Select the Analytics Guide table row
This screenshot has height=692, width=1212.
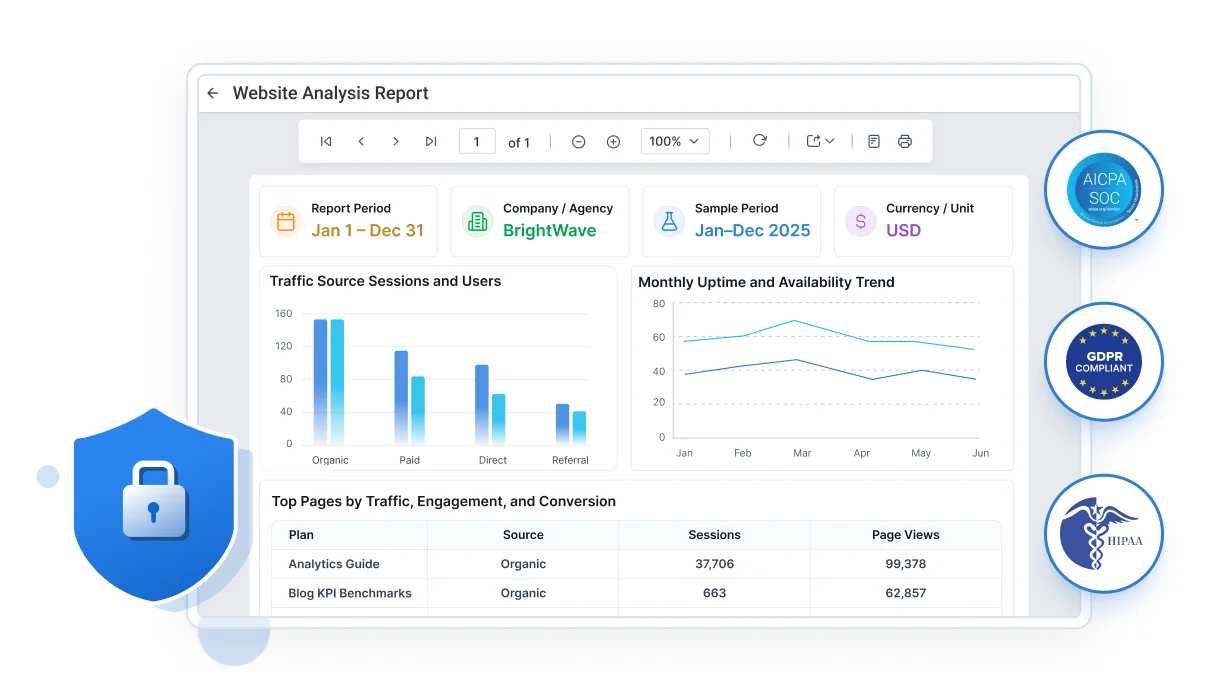point(636,564)
